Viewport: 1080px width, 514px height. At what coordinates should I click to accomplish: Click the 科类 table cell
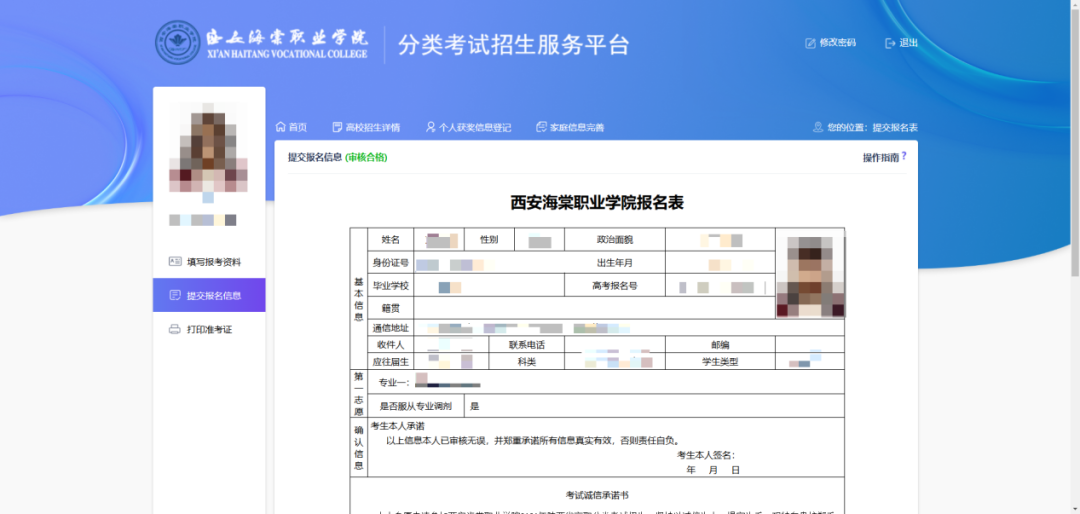pyautogui.click(x=527, y=361)
